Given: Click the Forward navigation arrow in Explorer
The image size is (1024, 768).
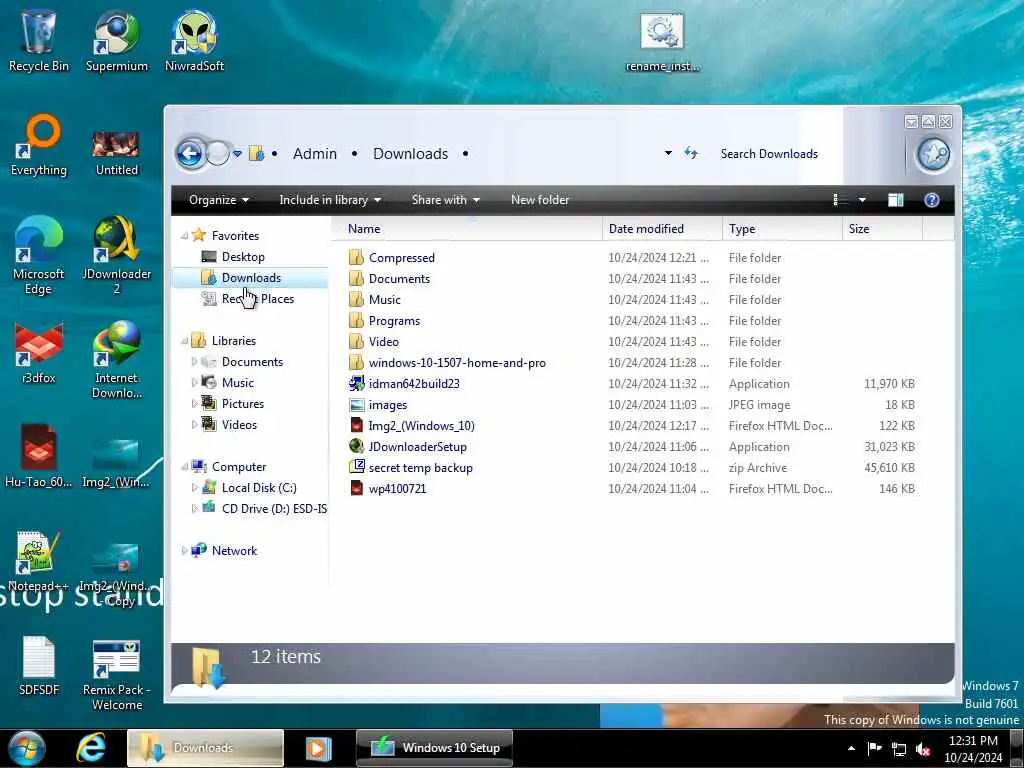Looking at the screenshot, I should [x=217, y=154].
